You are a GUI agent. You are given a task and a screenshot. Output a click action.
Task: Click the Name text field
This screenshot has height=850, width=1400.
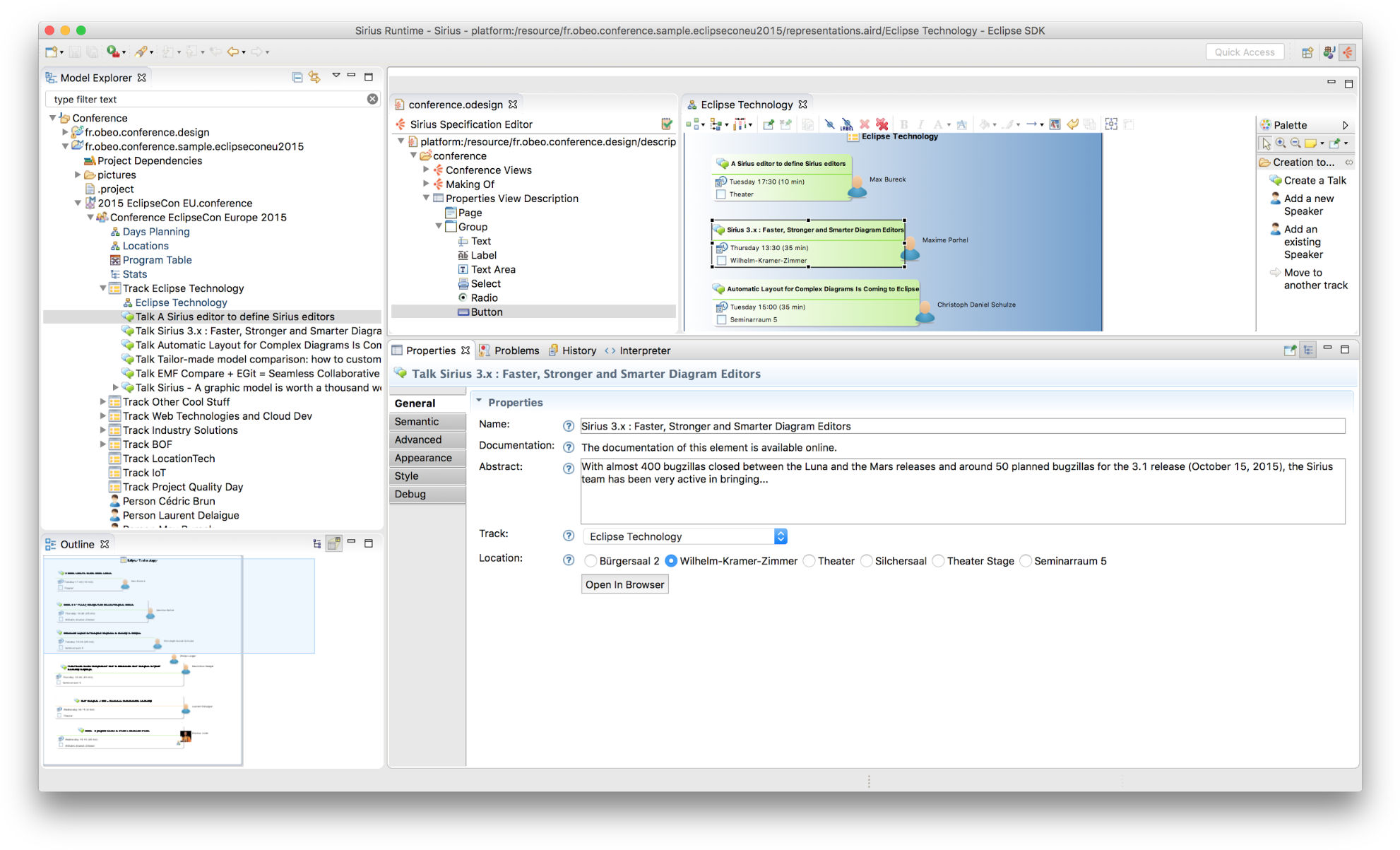[x=963, y=426]
